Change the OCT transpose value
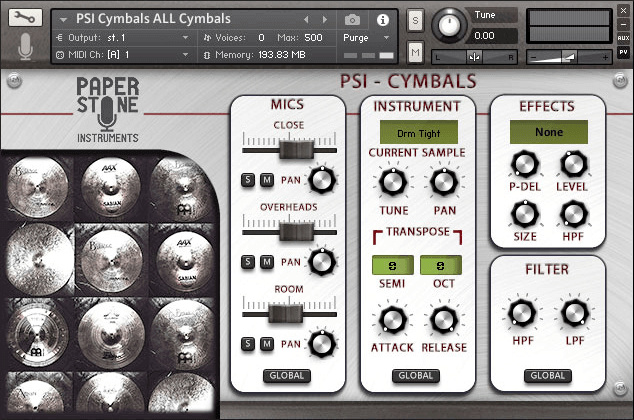 point(441,265)
